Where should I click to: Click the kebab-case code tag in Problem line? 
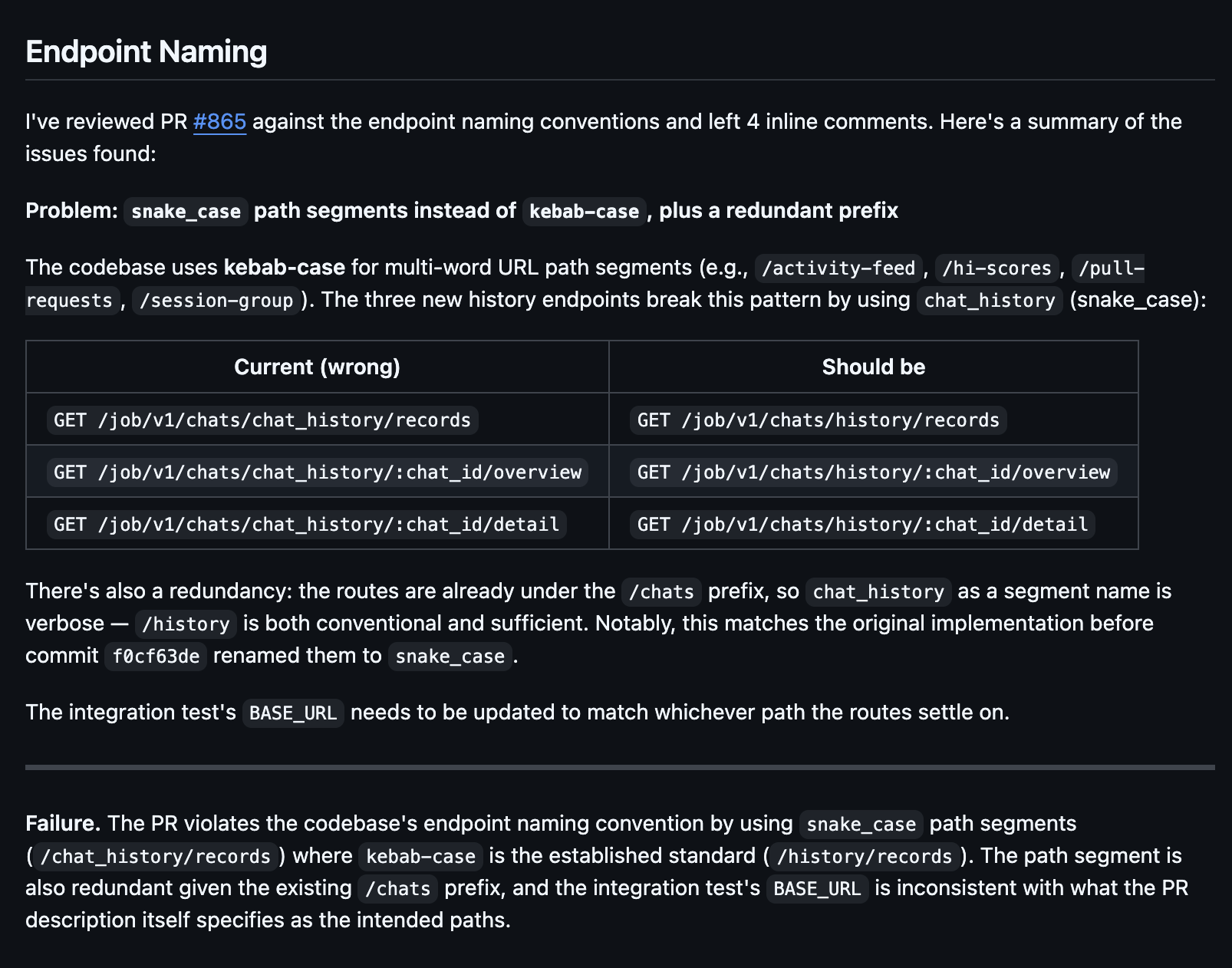[584, 212]
